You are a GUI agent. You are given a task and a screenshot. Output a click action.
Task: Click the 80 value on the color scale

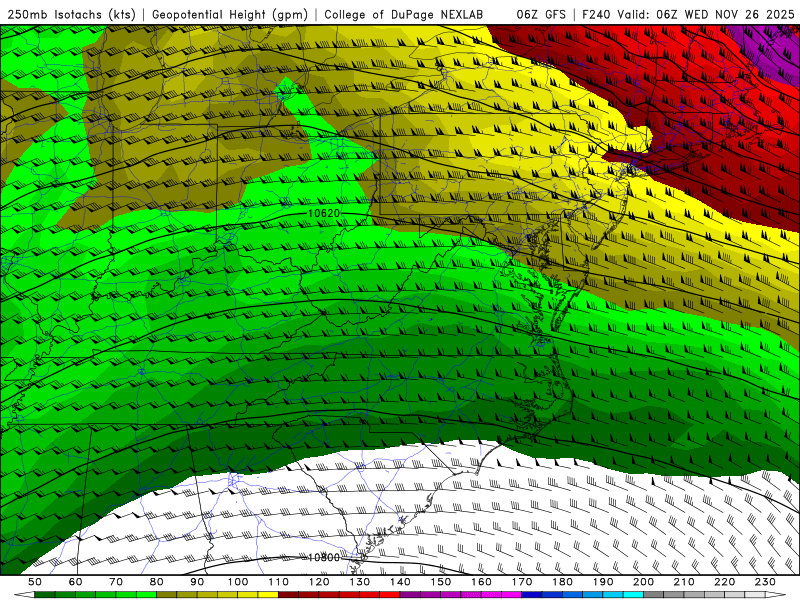click(x=157, y=582)
